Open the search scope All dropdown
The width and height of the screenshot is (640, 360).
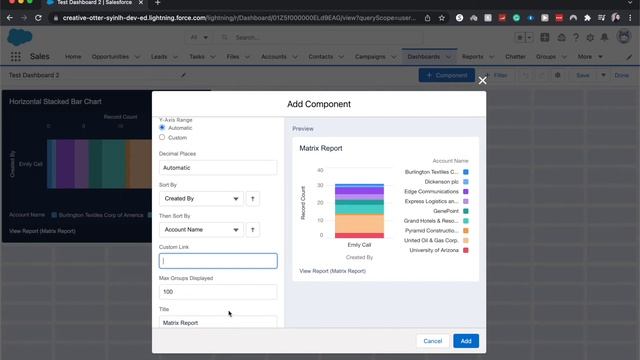(200, 38)
